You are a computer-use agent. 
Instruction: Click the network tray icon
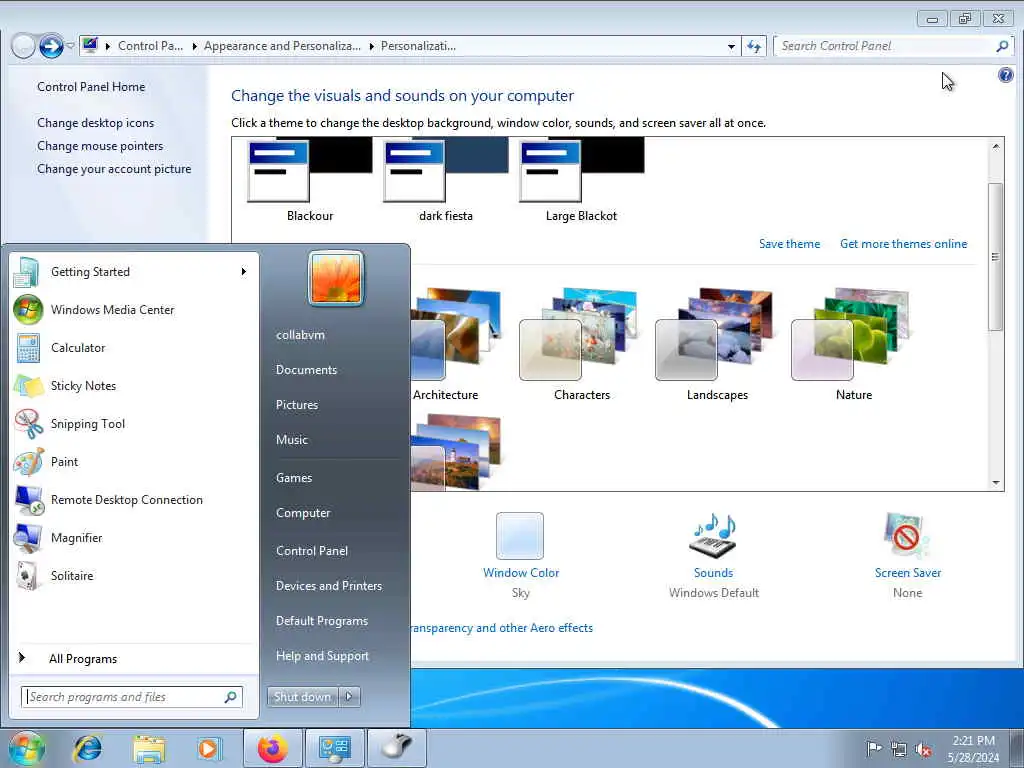coord(899,749)
